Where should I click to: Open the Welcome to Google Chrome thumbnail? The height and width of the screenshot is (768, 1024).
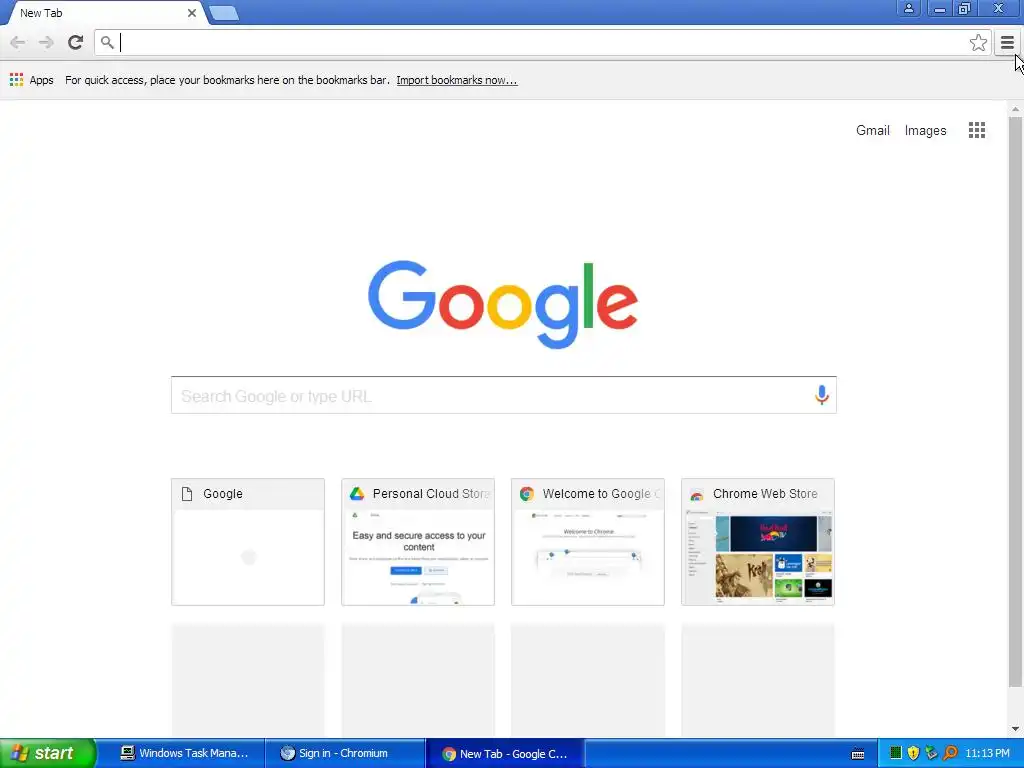coord(588,542)
